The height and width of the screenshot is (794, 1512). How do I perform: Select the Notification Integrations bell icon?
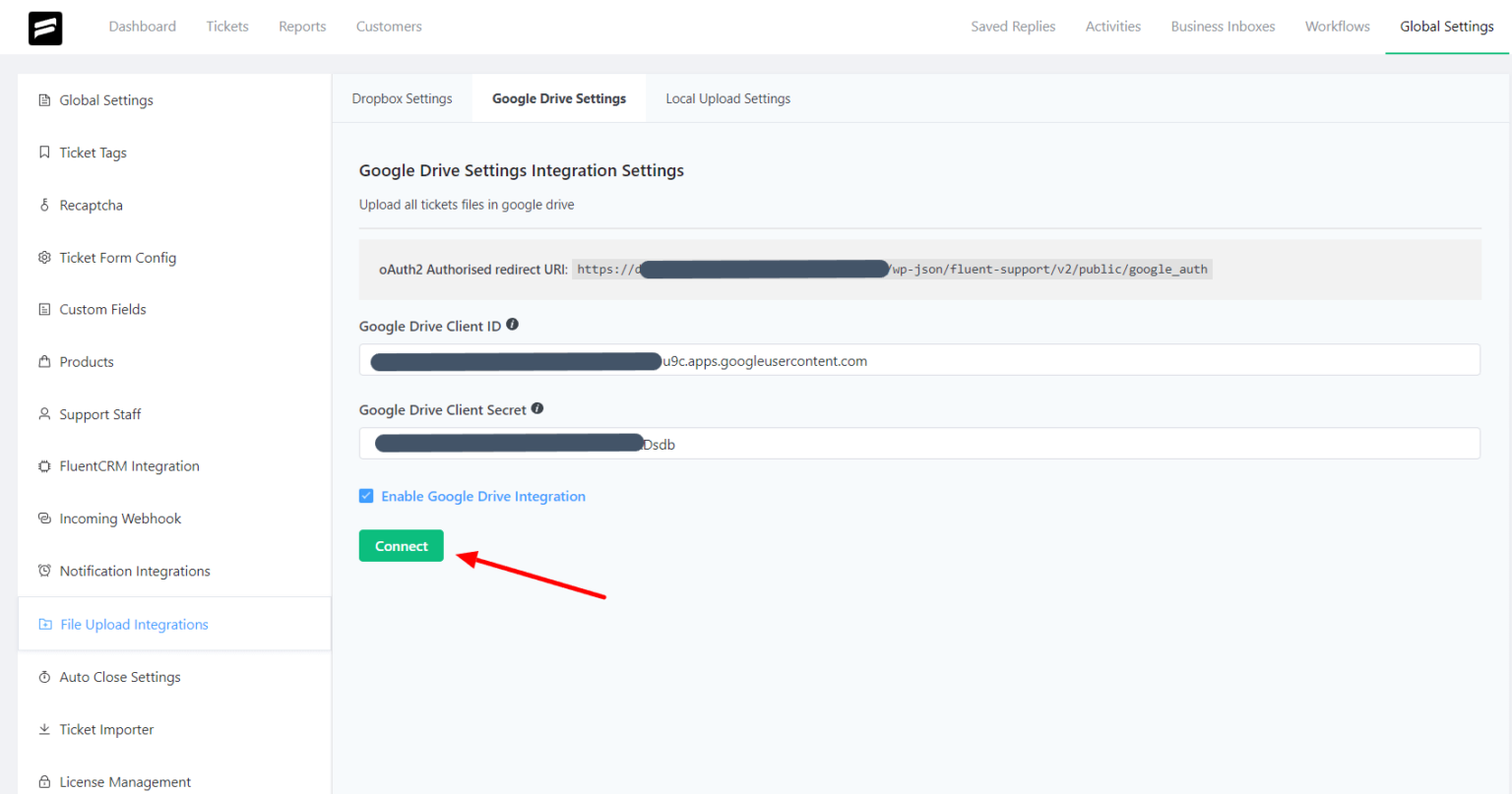point(43,571)
